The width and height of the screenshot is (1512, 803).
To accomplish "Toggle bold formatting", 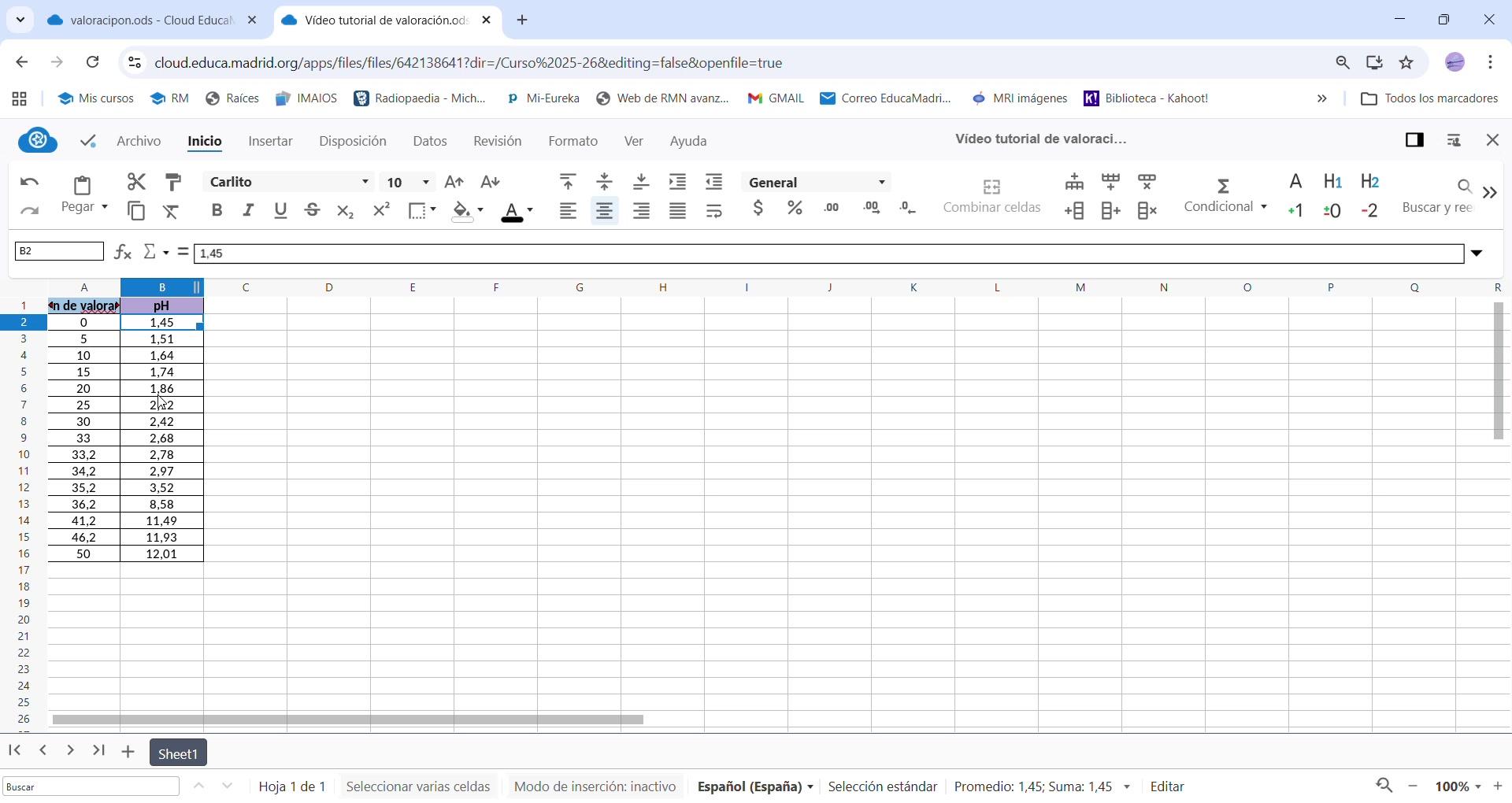I will pos(217,211).
